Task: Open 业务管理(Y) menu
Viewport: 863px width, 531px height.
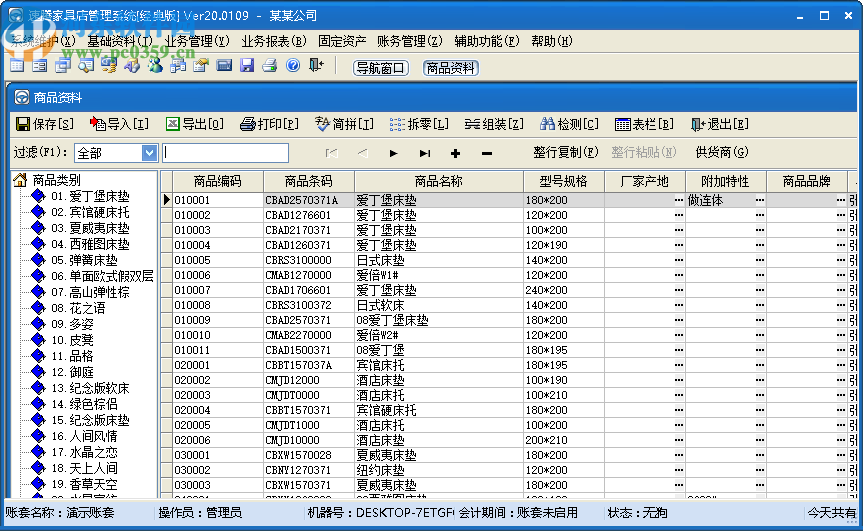Action: point(197,41)
